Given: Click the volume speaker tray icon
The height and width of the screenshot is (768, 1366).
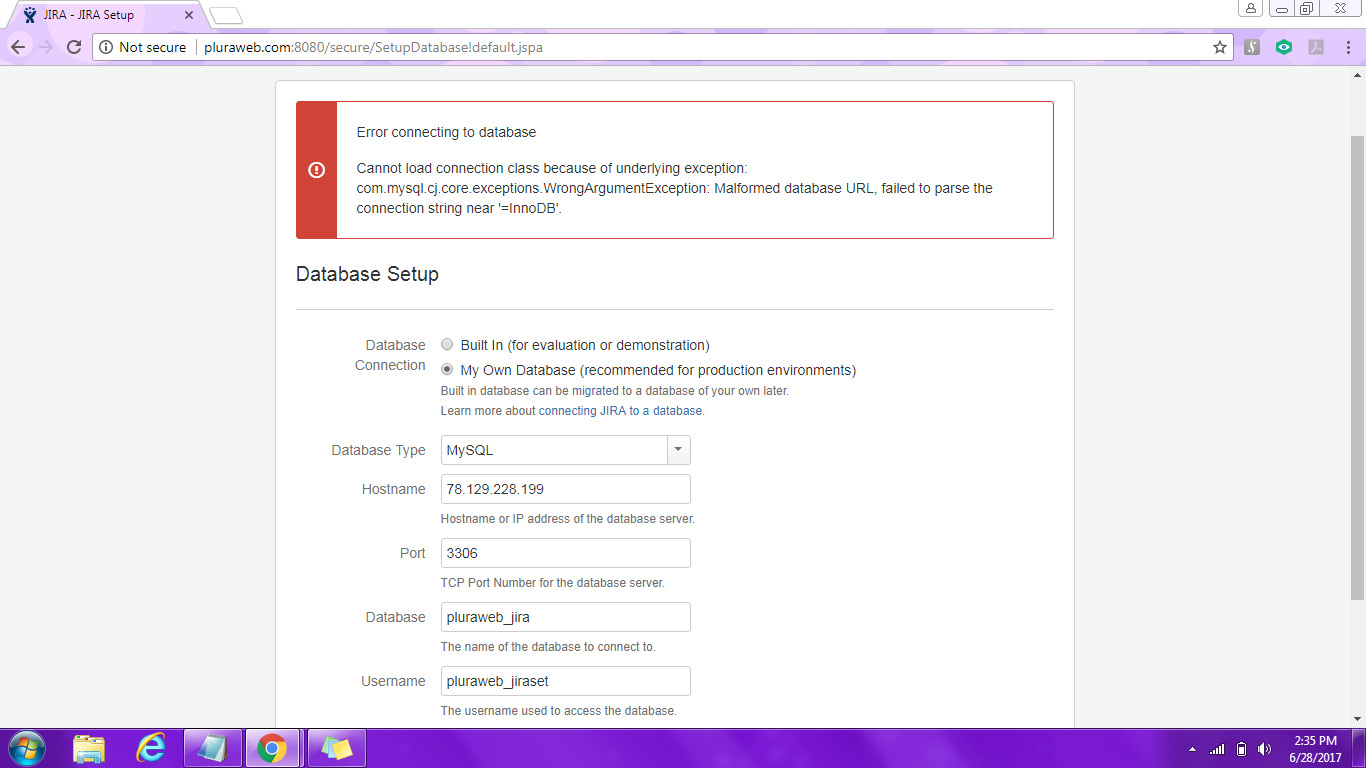Looking at the screenshot, I should (1265, 749).
